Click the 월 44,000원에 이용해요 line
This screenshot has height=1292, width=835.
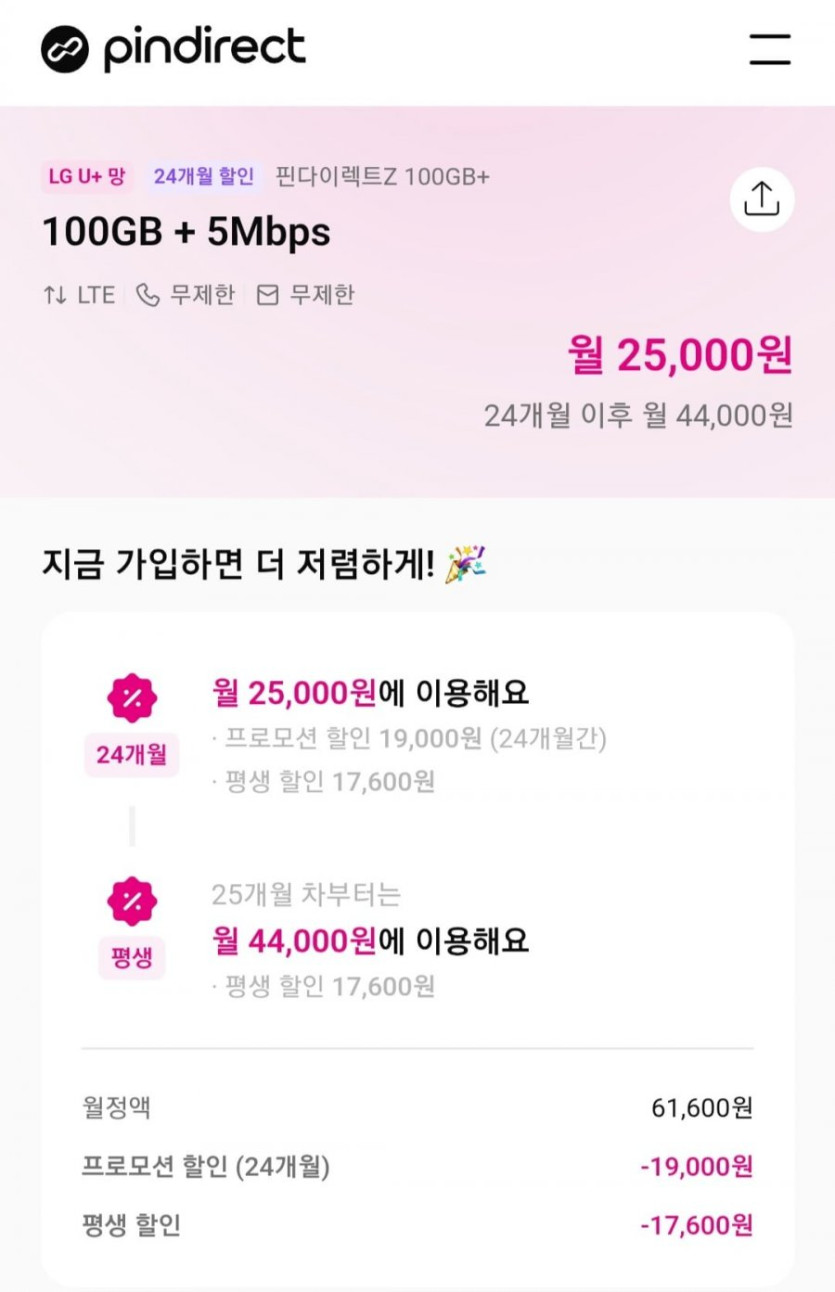pyautogui.click(x=370, y=941)
